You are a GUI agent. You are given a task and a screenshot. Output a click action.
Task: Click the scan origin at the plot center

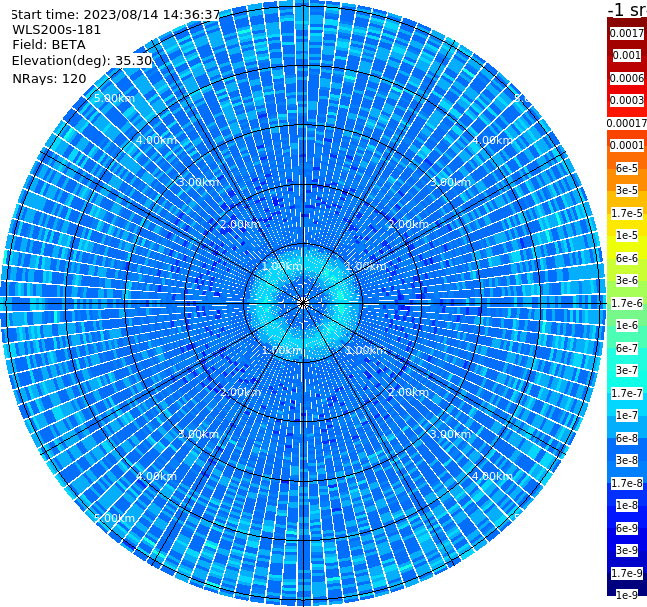[x=303, y=303]
